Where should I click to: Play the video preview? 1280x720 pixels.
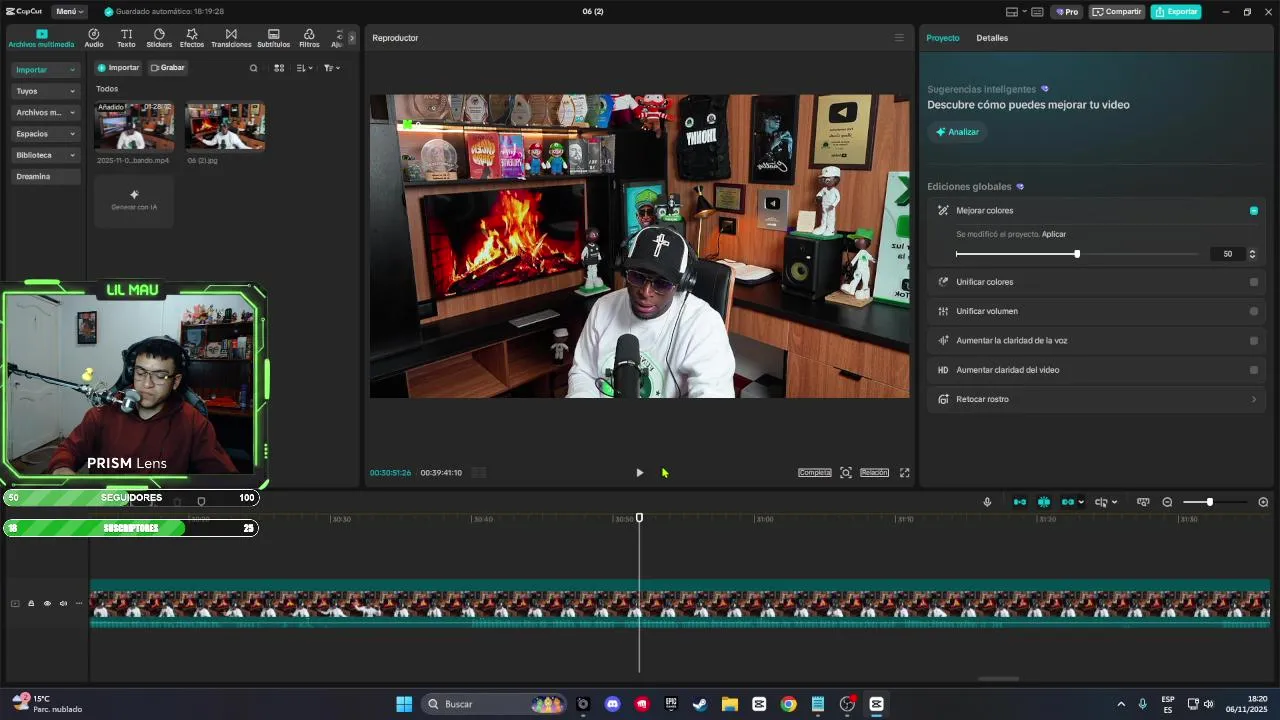point(640,473)
